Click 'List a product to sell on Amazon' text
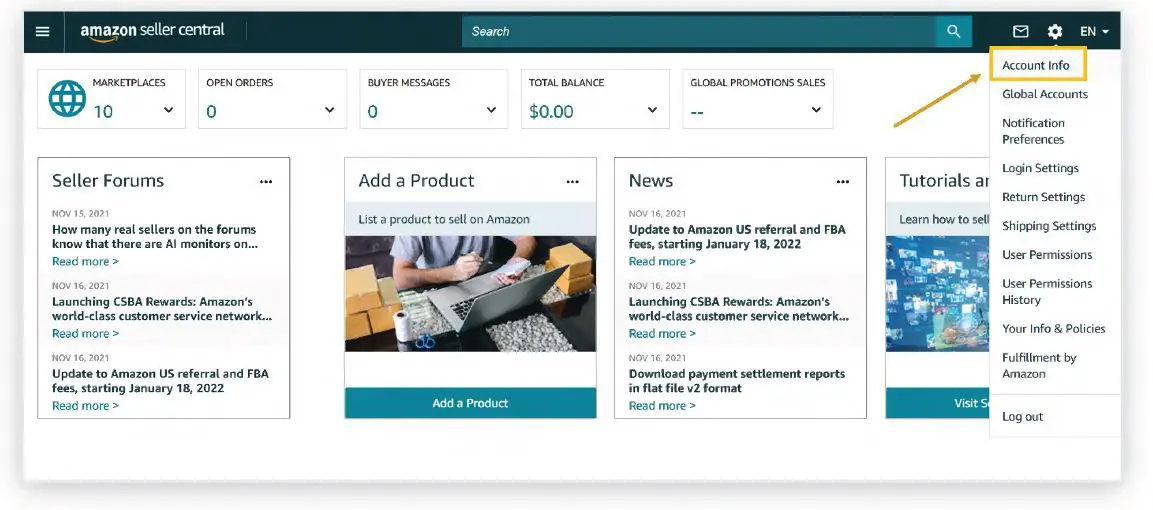 444,219
